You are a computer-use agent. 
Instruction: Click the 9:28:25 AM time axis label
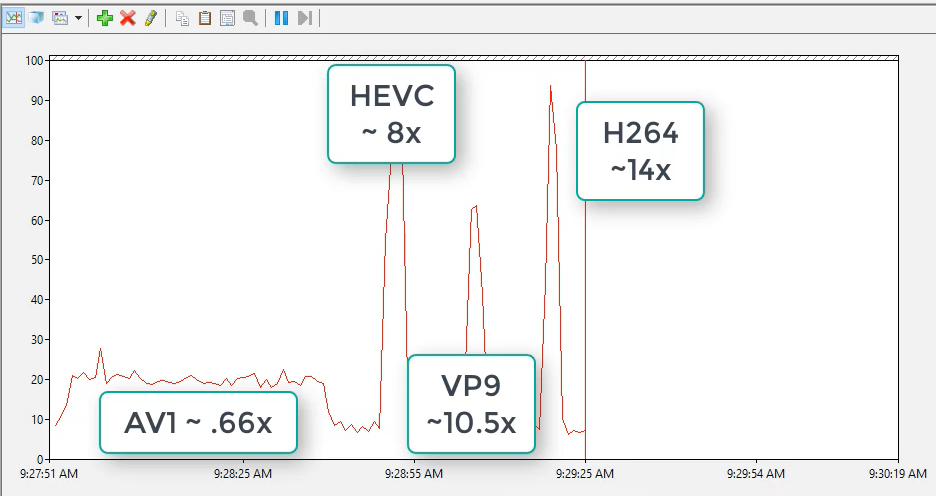243,474
